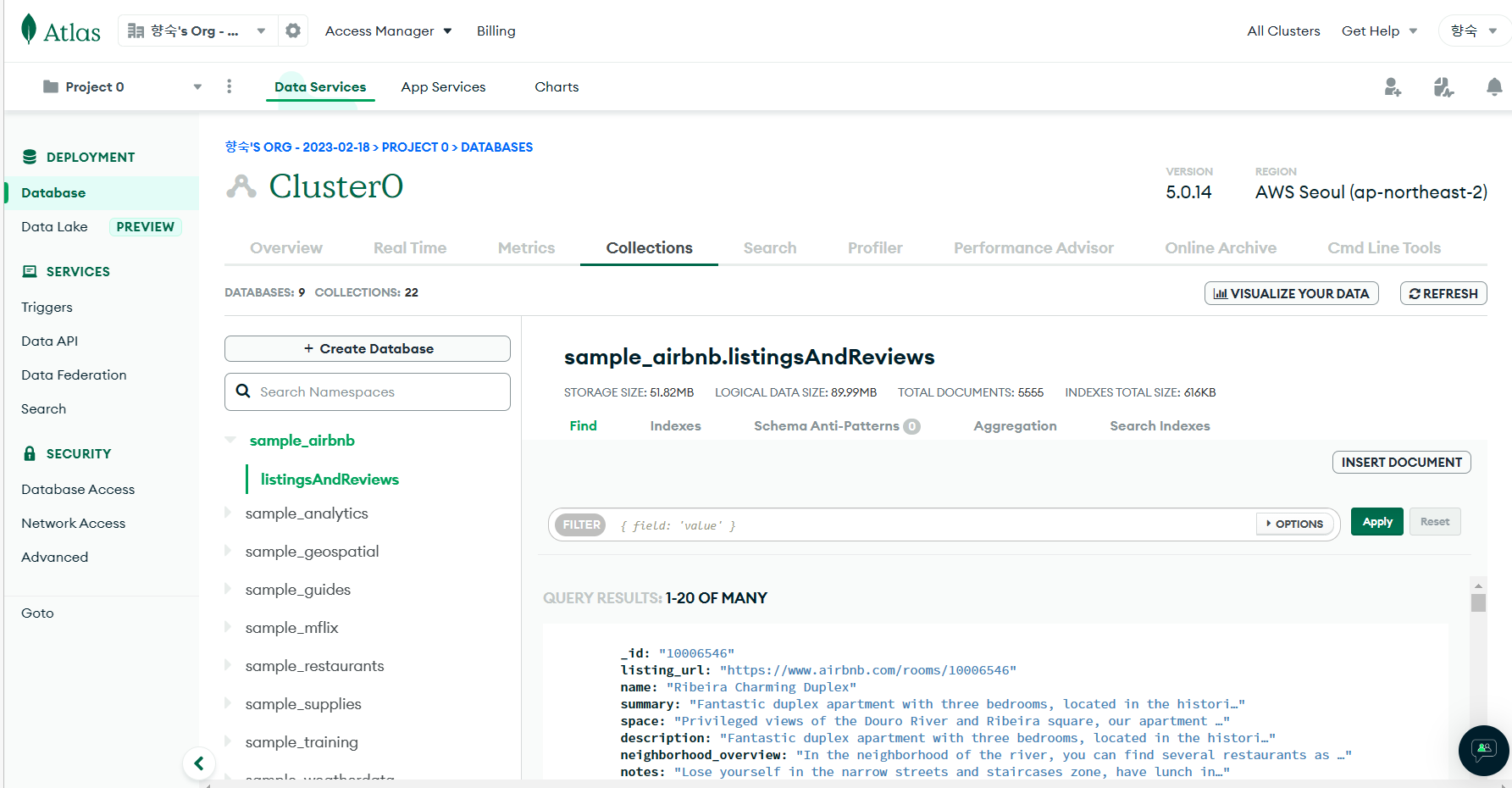Open organization settings gear icon

pos(293,31)
